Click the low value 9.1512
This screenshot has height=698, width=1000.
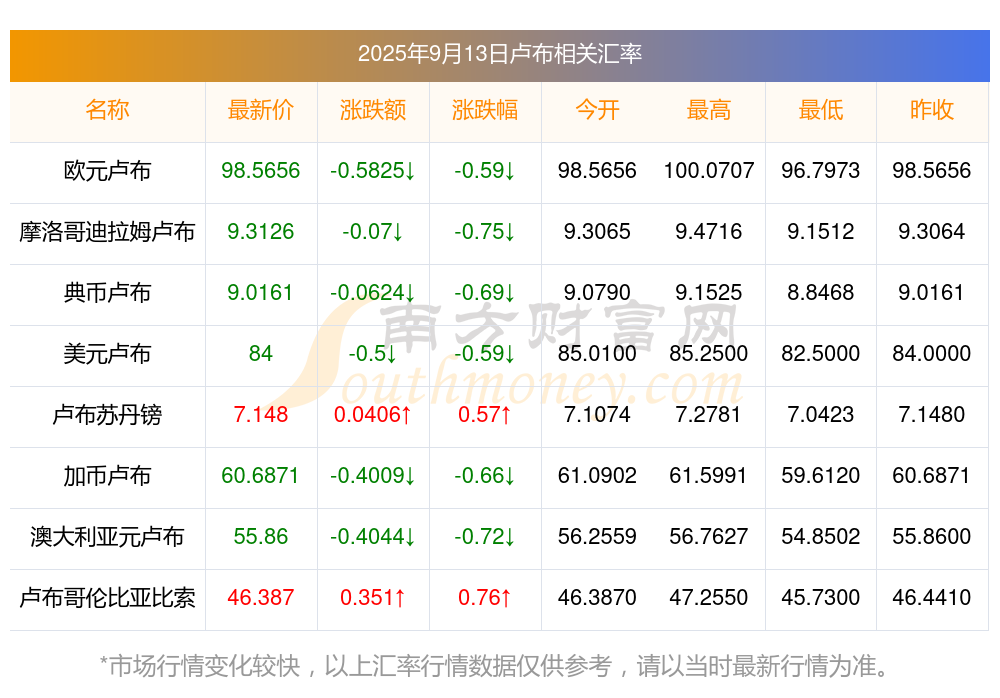[x=820, y=232]
